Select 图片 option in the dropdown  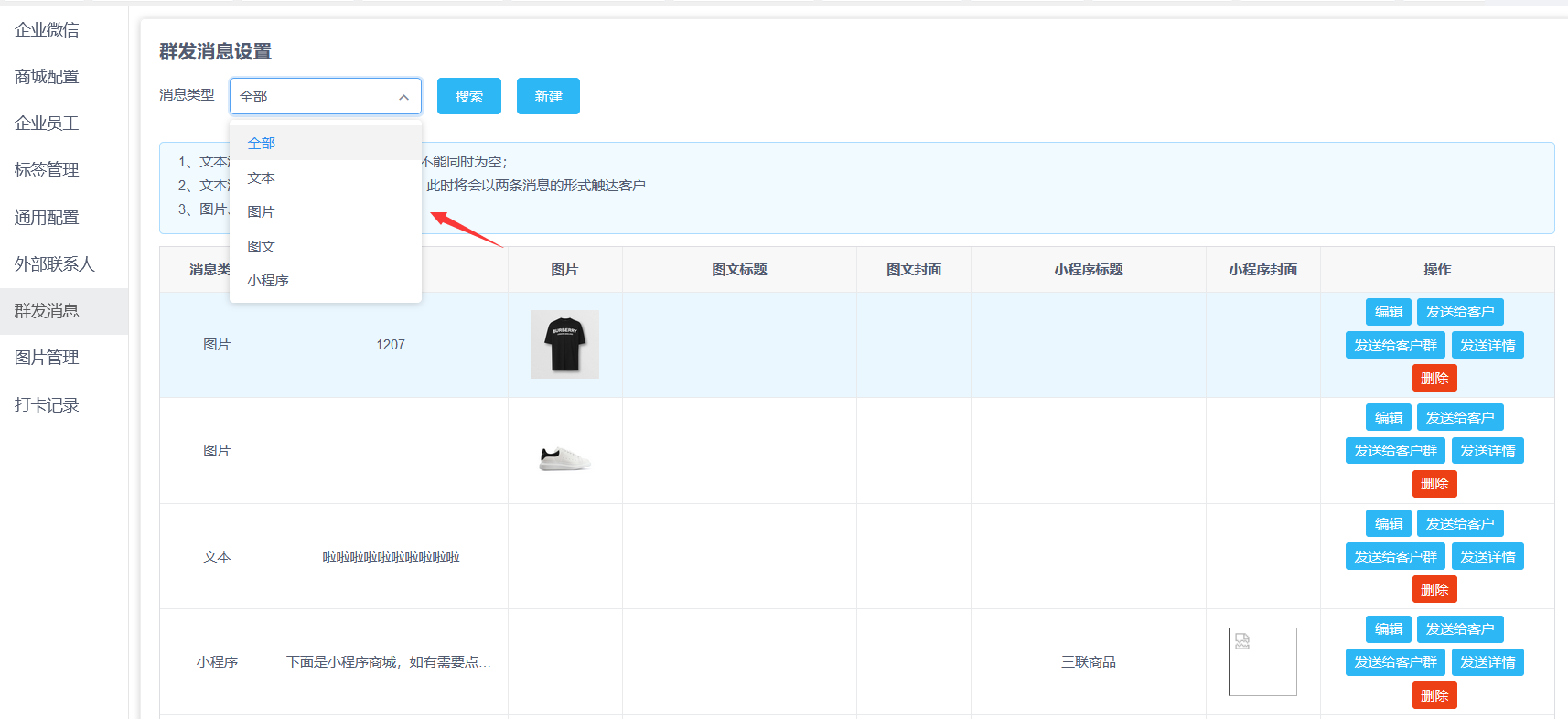coord(262,211)
